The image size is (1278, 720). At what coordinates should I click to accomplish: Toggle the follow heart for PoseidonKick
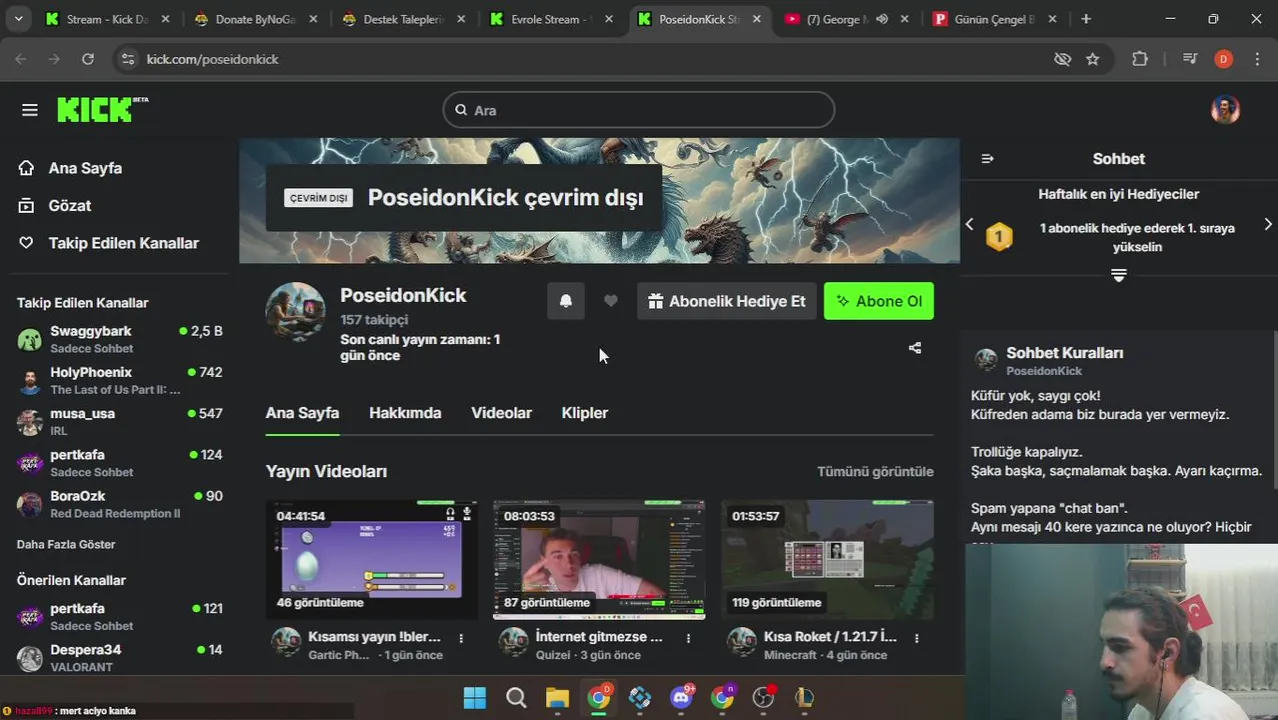point(610,301)
